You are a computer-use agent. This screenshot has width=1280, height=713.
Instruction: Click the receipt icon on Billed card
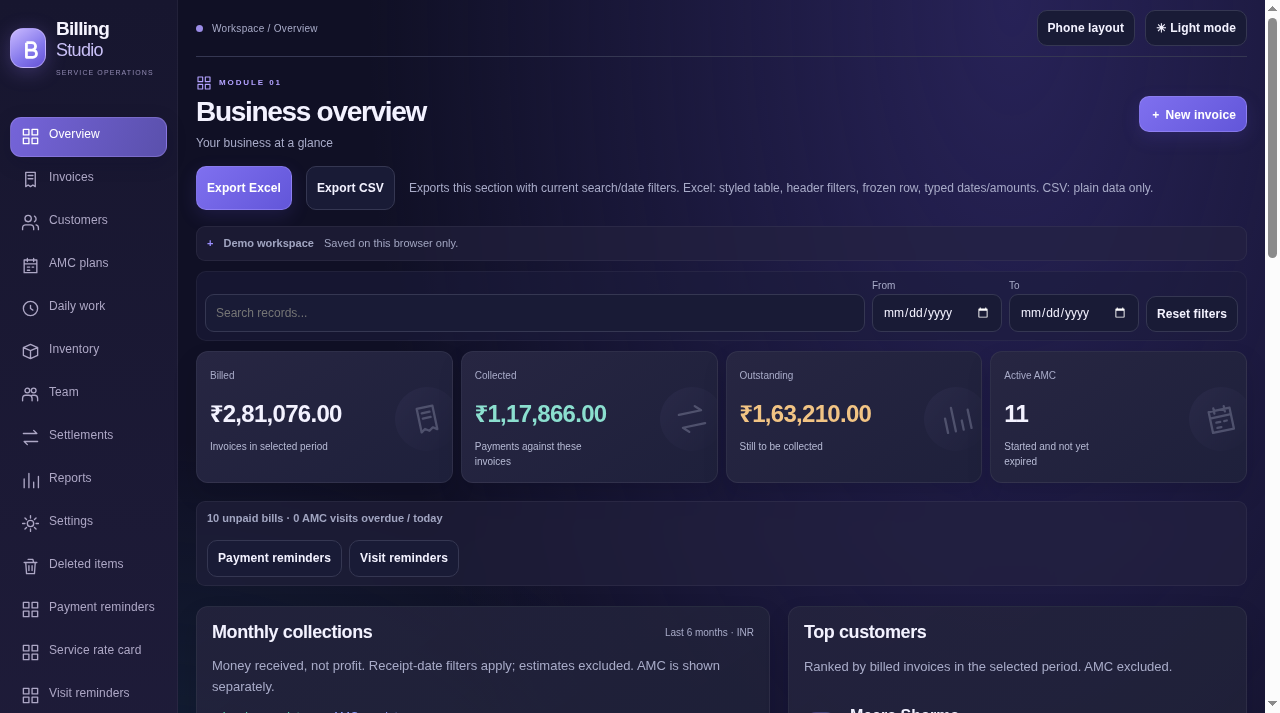(x=426, y=418)
